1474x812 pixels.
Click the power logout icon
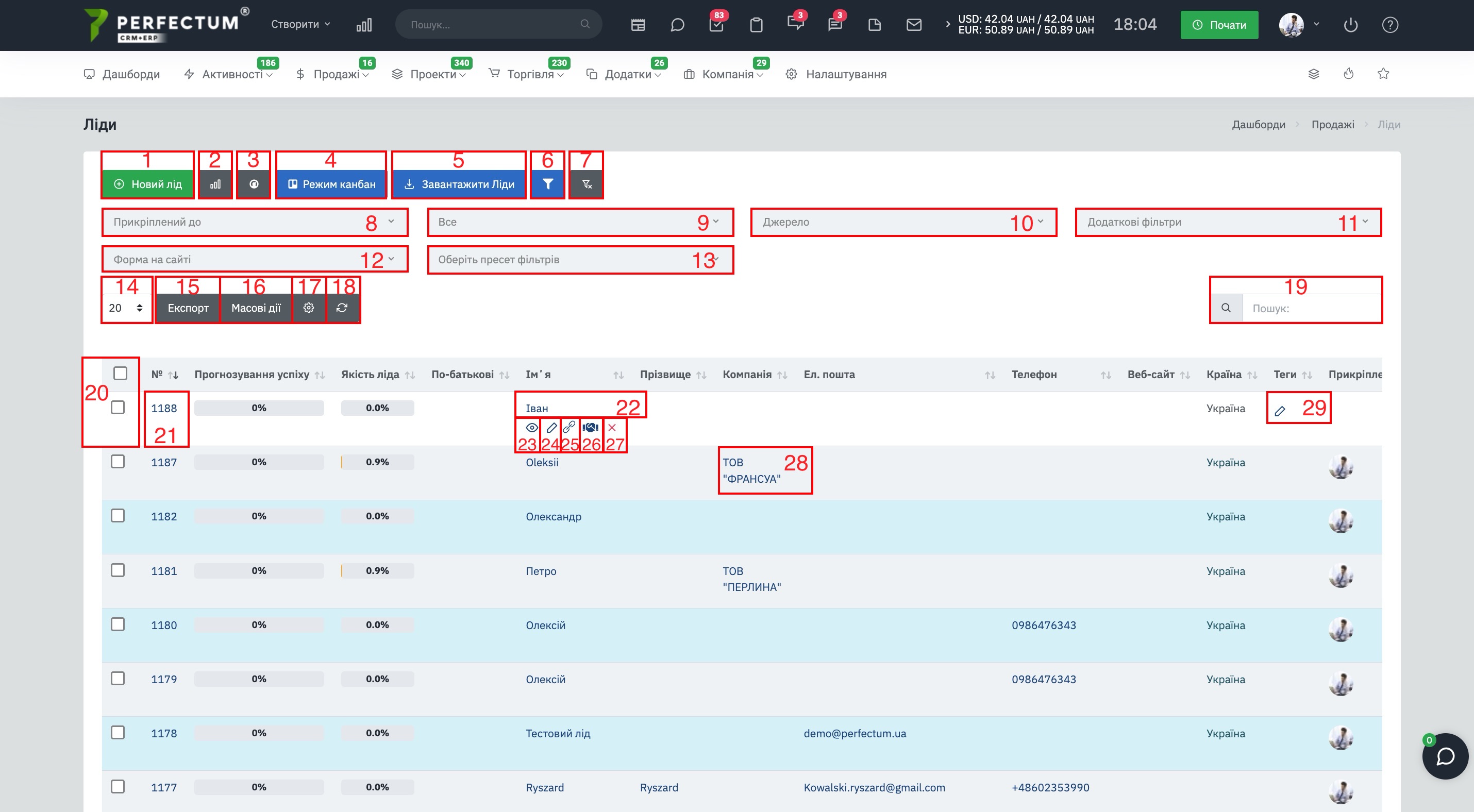click(1350, 25)
